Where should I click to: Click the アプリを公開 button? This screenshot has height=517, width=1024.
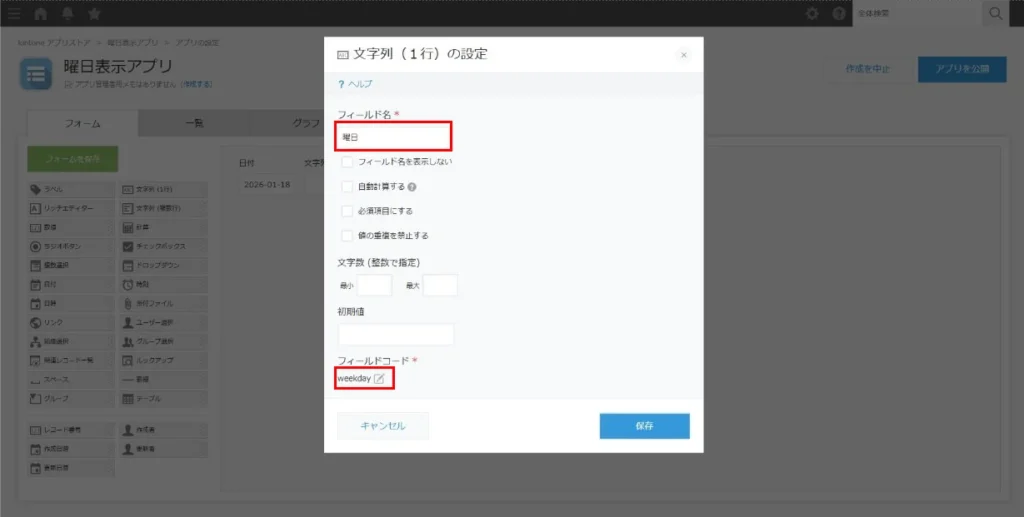962,69
